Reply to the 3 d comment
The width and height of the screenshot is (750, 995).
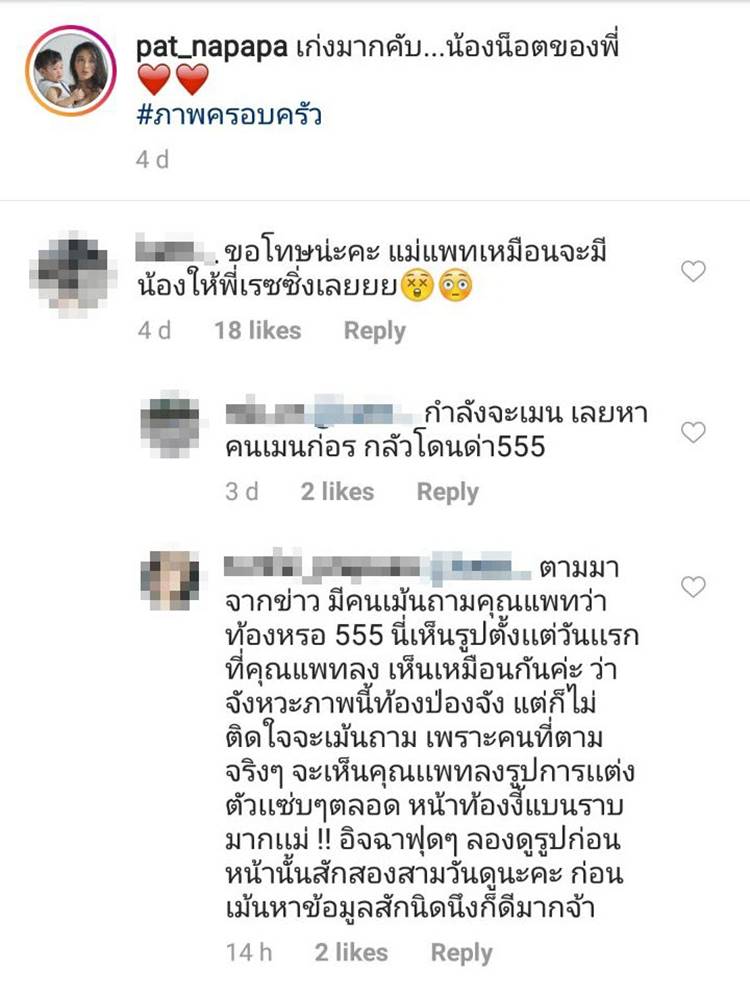tap(447, 492)
